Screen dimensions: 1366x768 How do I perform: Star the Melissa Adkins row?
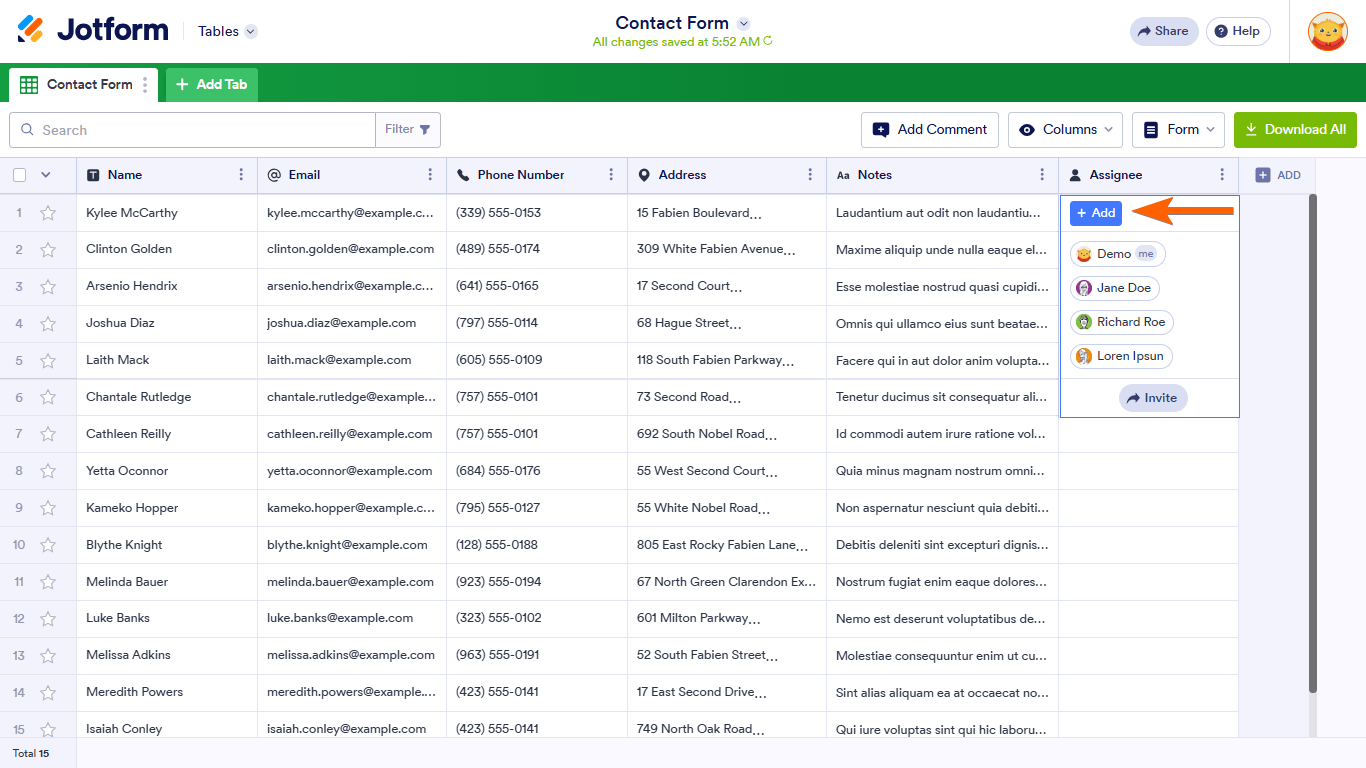(x=48, y=657)
